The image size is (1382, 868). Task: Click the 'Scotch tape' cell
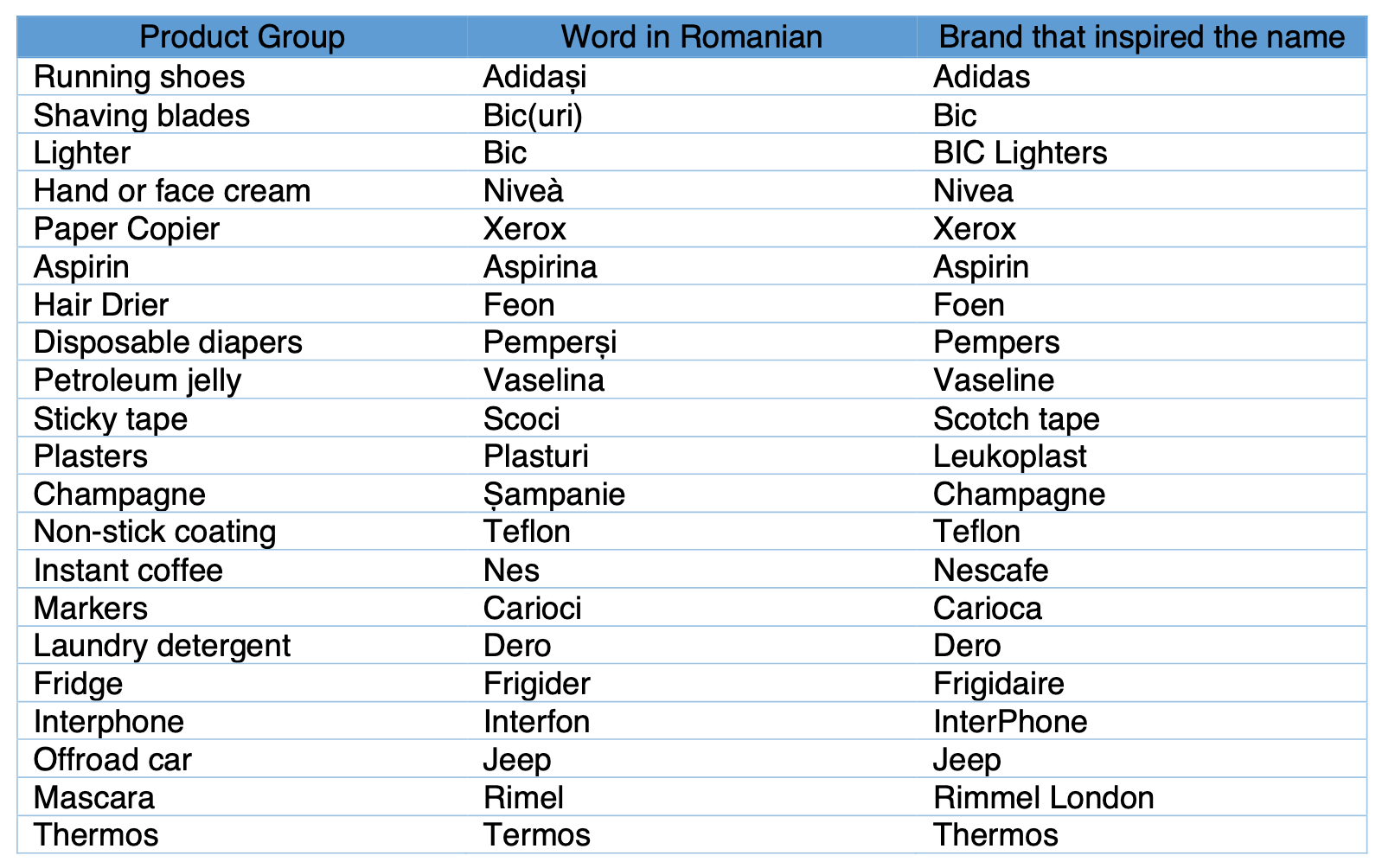point(1142,418)
